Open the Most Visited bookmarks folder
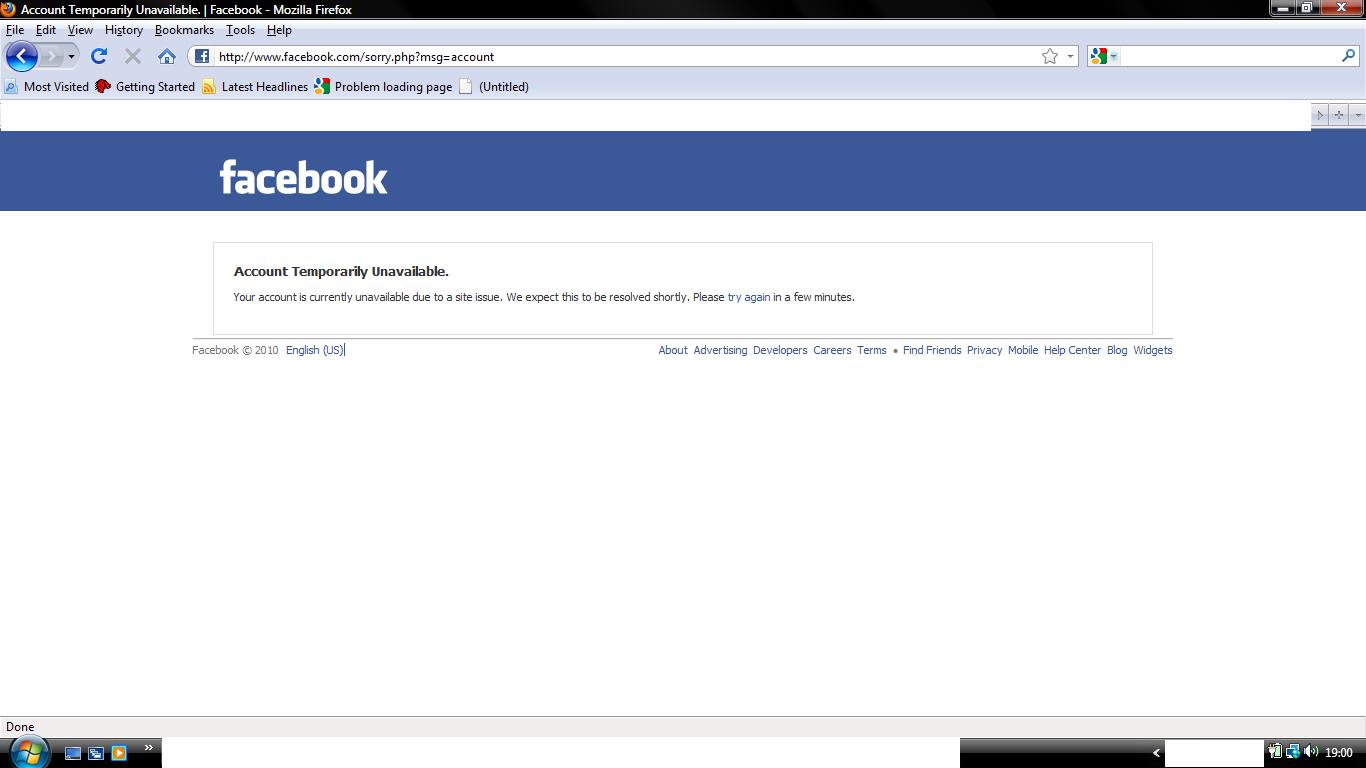 click(47, 87)
